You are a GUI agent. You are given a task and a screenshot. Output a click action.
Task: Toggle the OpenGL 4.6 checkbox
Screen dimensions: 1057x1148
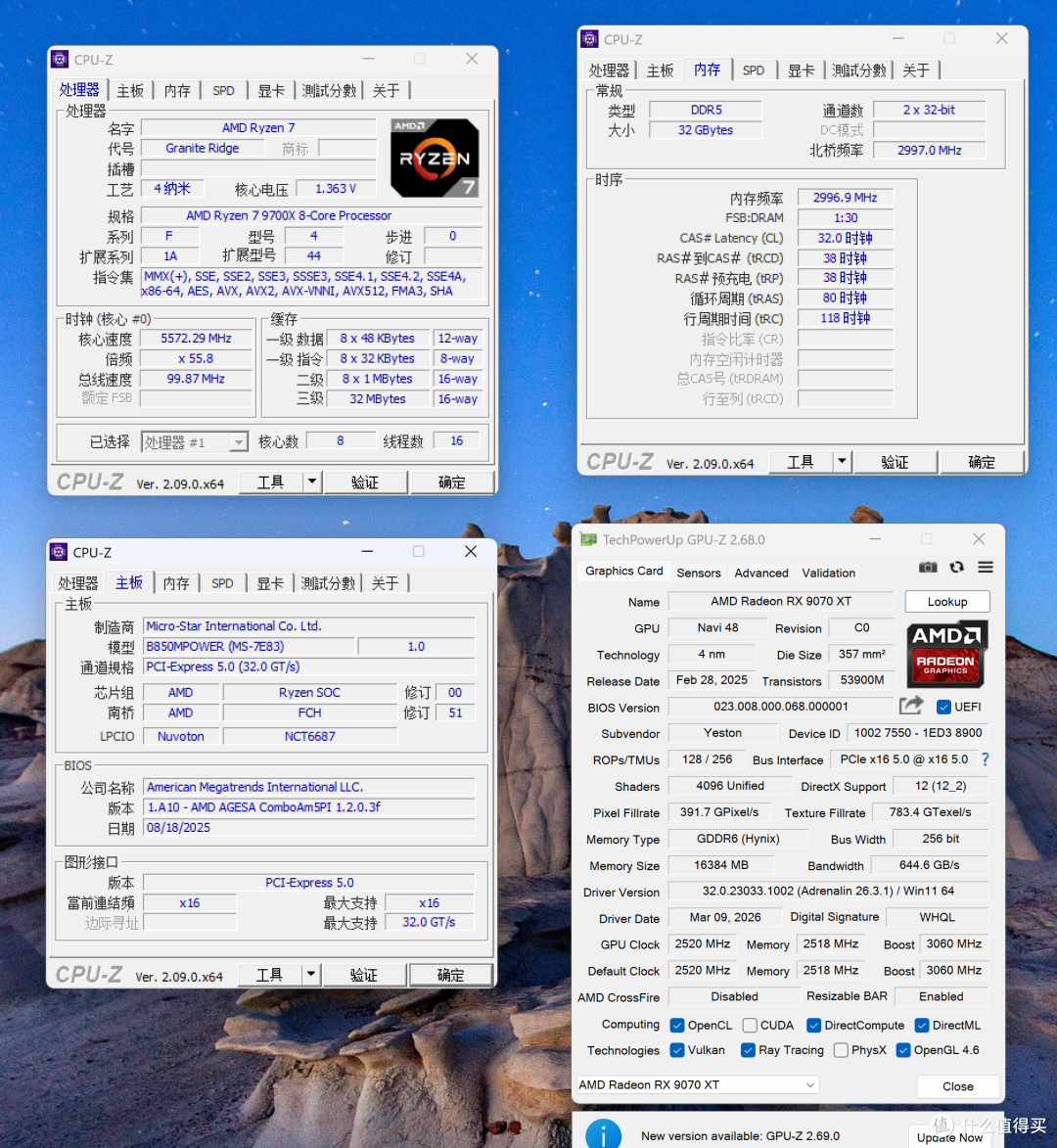903,1050
